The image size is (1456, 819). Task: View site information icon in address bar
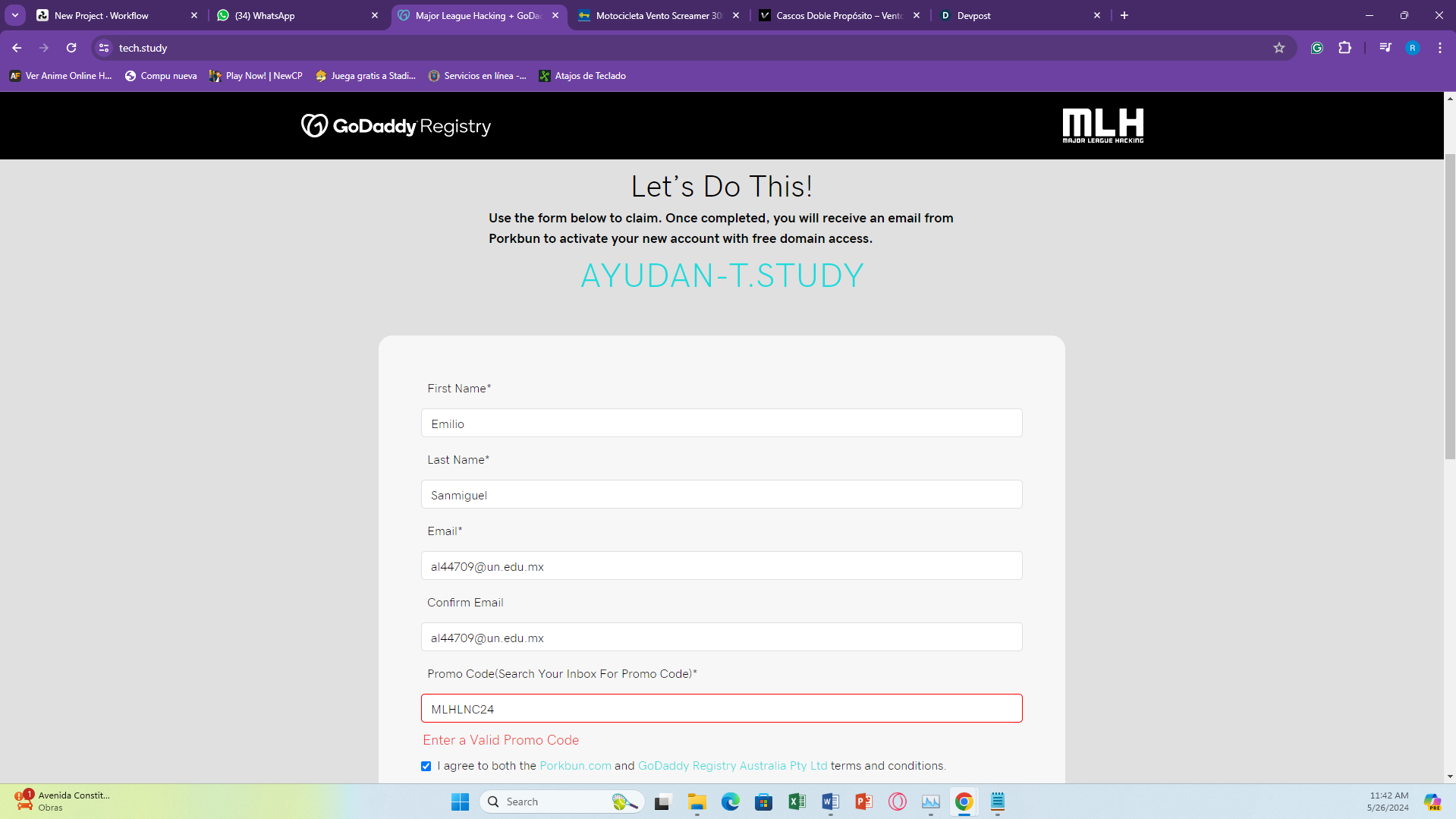104,48
